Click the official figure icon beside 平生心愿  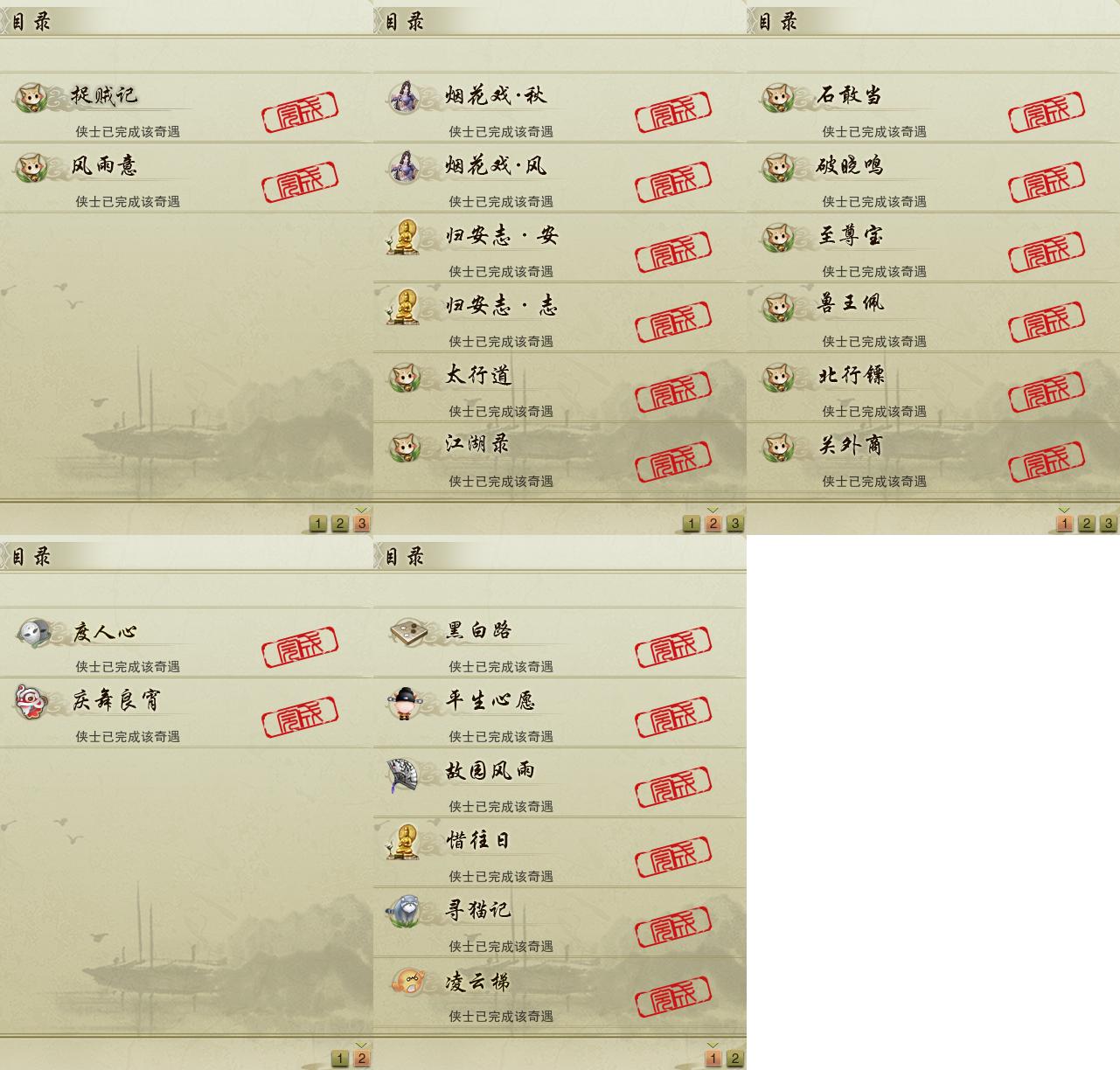point(404,702)
